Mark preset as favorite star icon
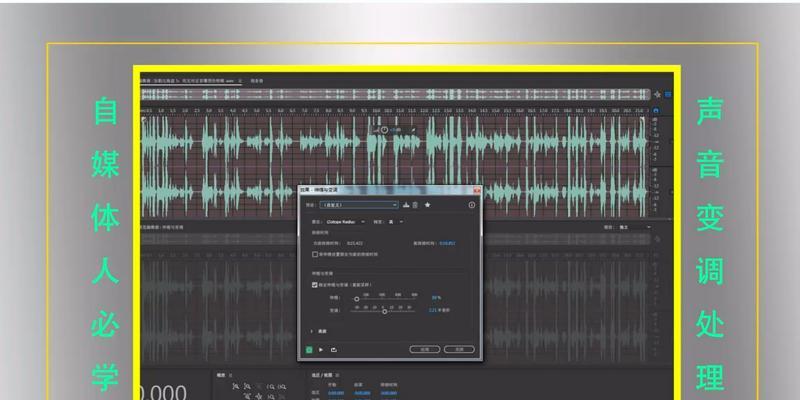The height and width of the screenshot is (400, 800). pyautogui.click(x=428, y=205)
